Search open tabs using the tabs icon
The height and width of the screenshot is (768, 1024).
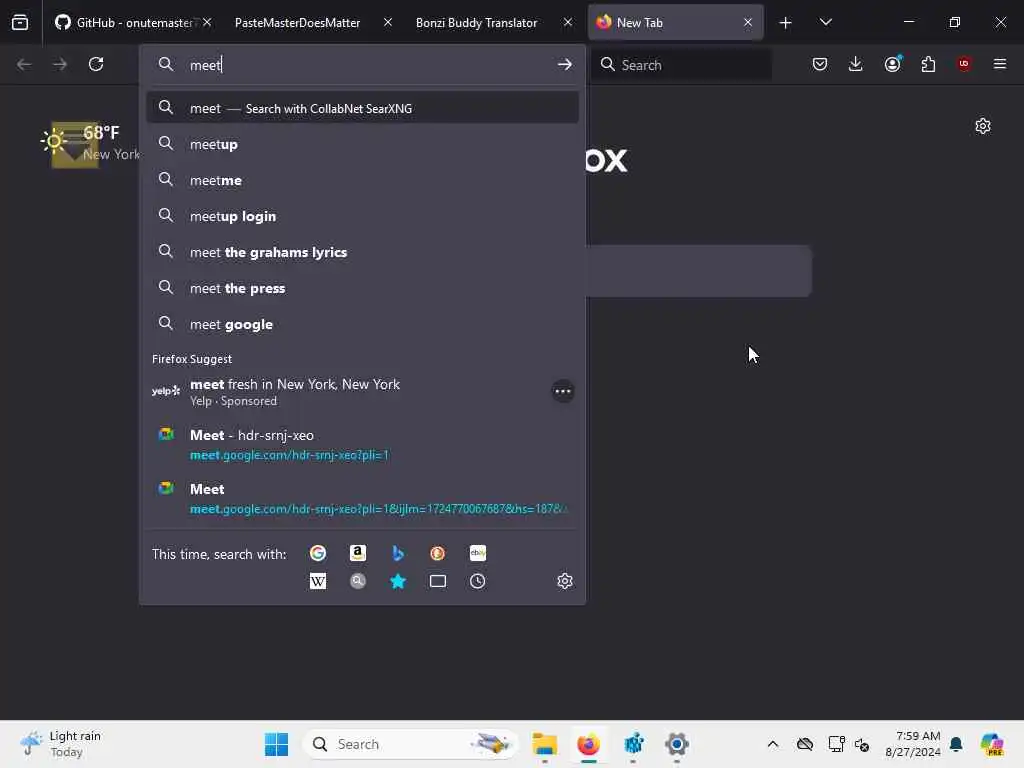438,581
